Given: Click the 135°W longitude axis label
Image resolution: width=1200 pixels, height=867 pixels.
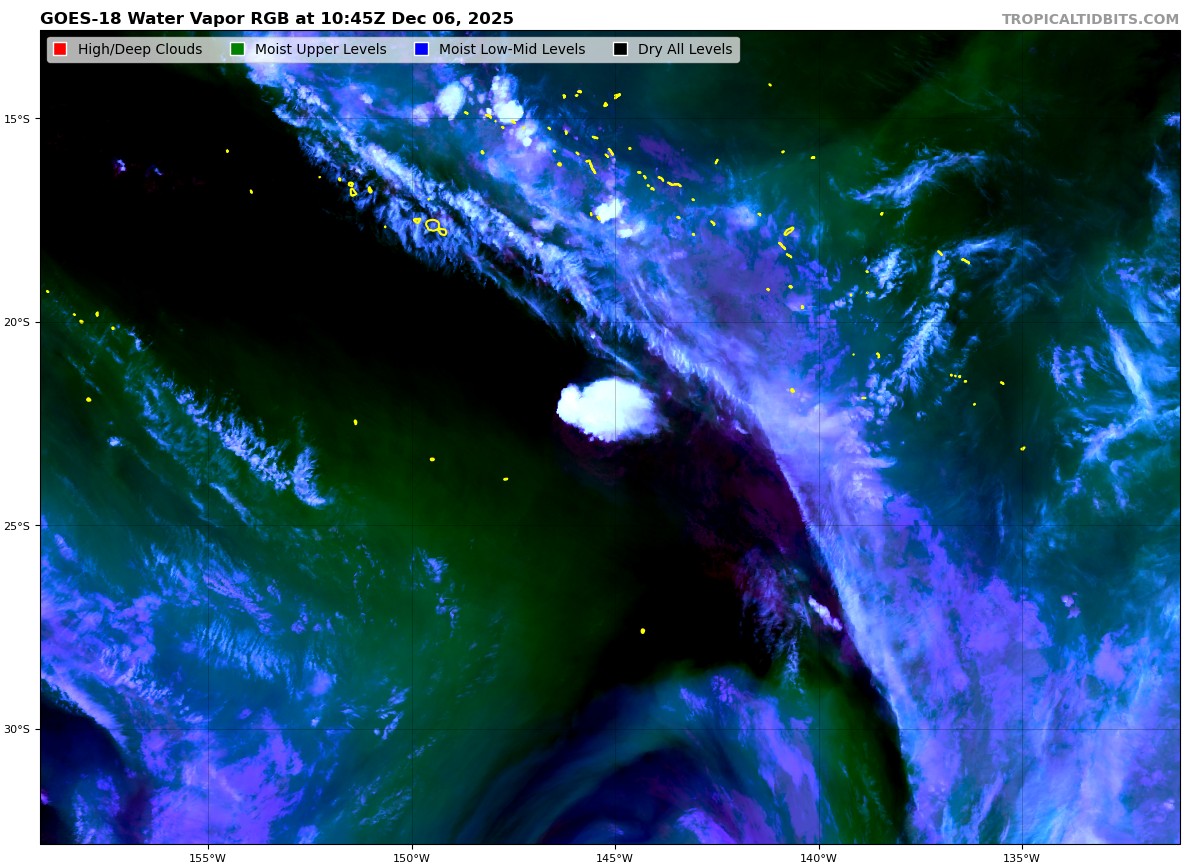Looking at the screenshot, I should (x=1021, y=857).
